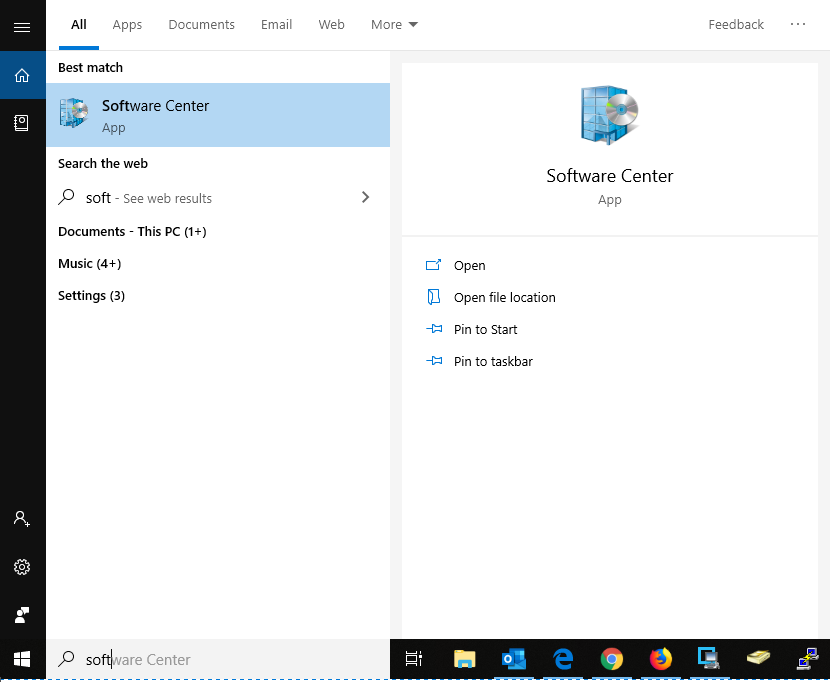Screen dimensions: 830x682
Task: Select the Home icon in the left sidebar
Action: tap(22, 75)
